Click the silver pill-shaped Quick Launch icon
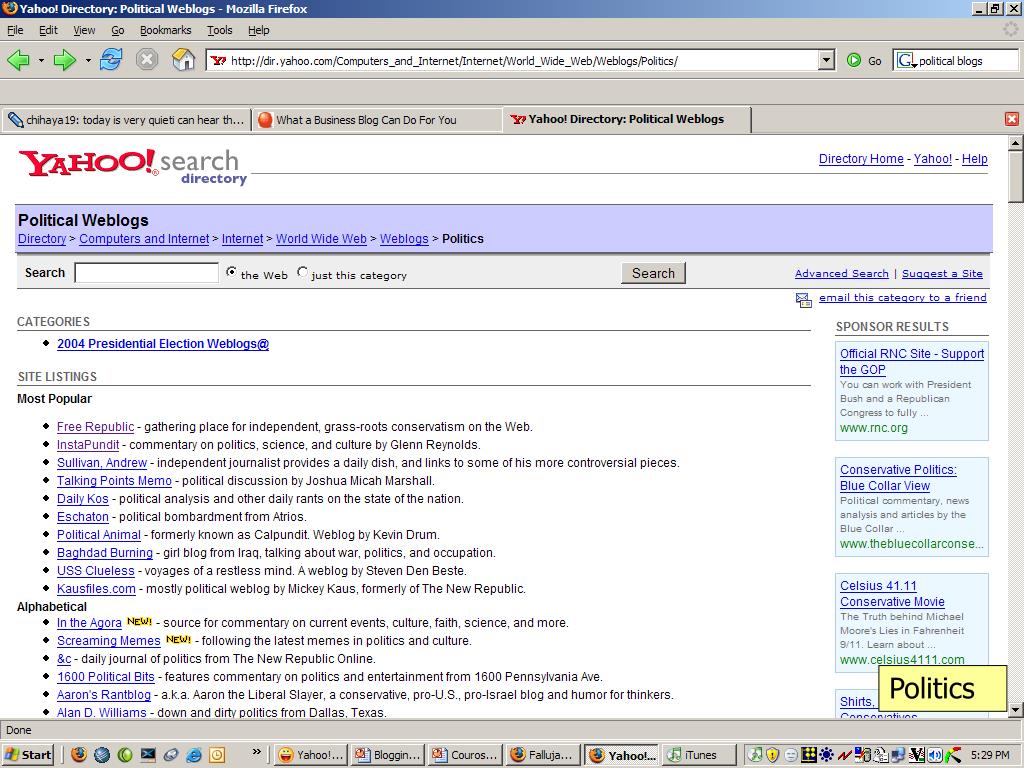1024x768 pixels. (171, 755)
